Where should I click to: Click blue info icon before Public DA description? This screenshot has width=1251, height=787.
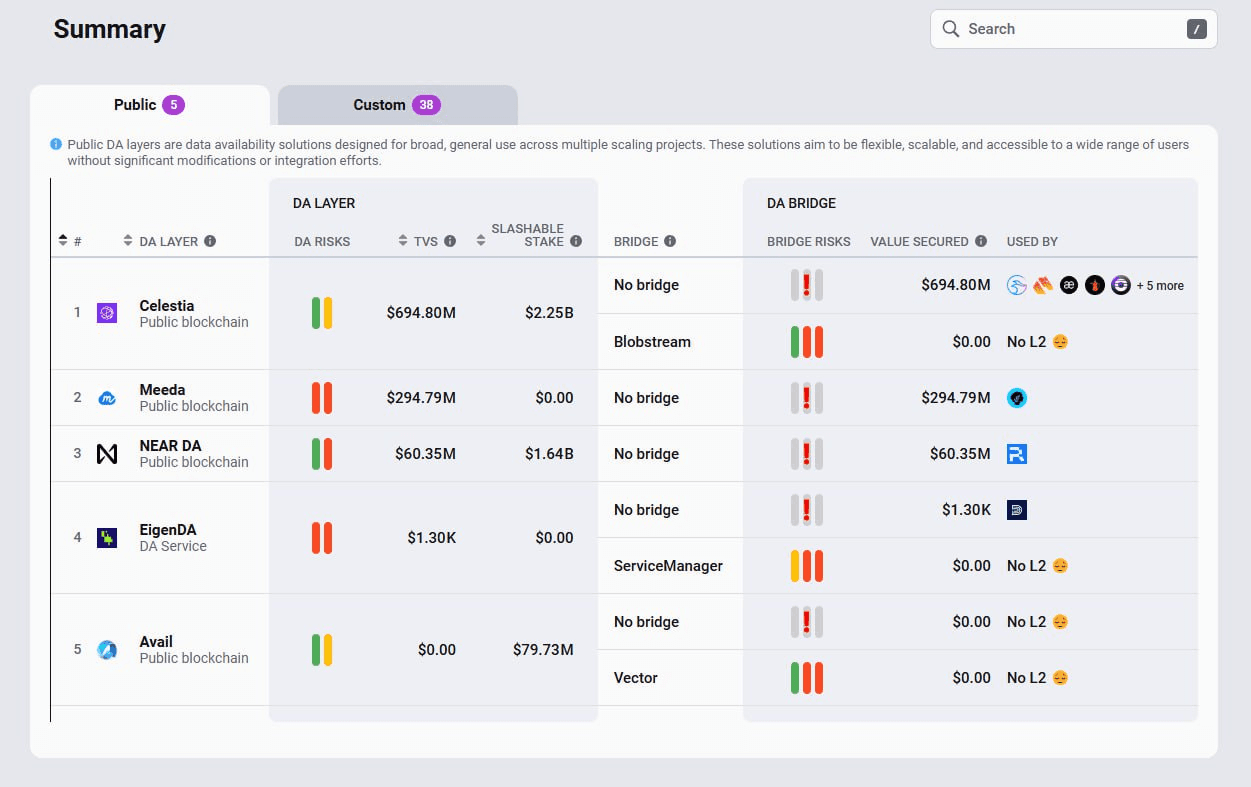pyautogui.click(x=56, y=145)
